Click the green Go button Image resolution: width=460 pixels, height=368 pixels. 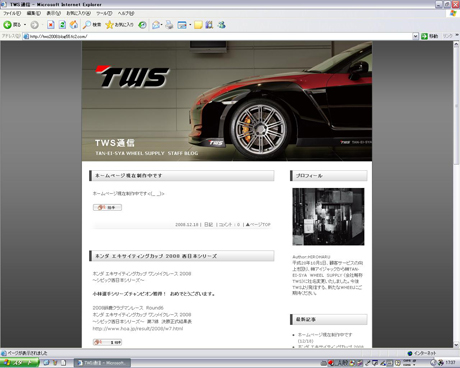click(x=429, y=36)
